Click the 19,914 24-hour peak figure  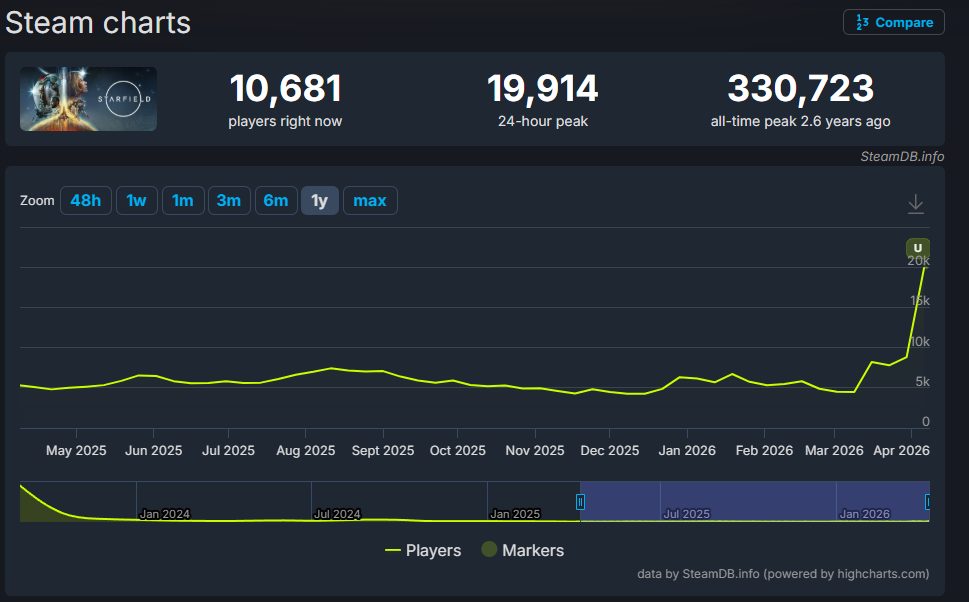click(543, 88)
